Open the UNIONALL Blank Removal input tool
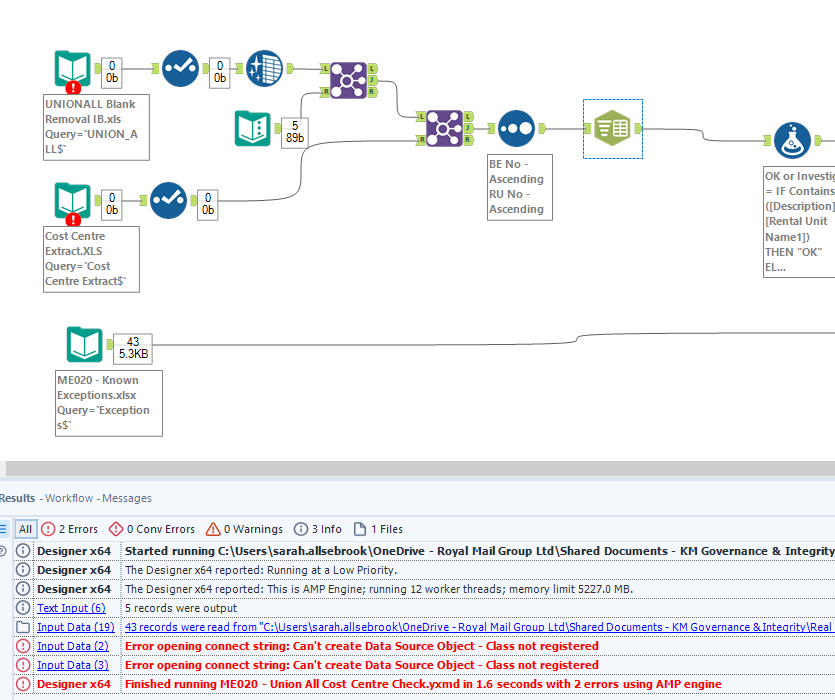This screenshot has width=835, height=700. tap(73, 69)
